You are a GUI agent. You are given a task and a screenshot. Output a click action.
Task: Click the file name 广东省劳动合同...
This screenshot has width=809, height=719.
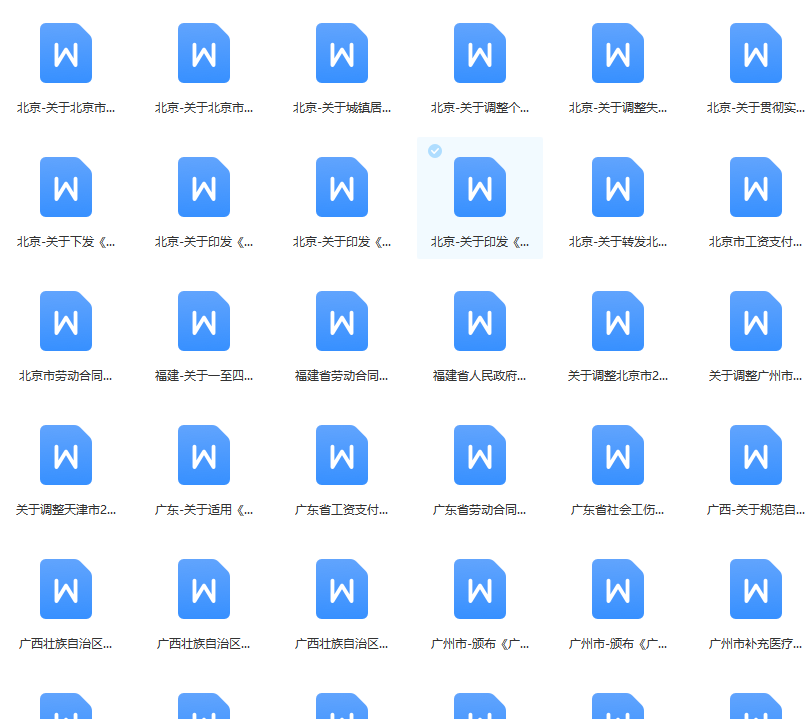tap(479, 510)
